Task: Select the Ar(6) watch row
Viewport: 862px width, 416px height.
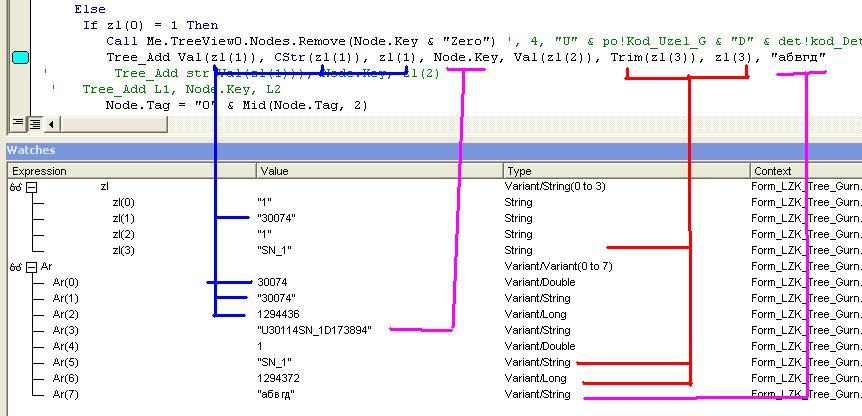Action: (x=434, y=378)
